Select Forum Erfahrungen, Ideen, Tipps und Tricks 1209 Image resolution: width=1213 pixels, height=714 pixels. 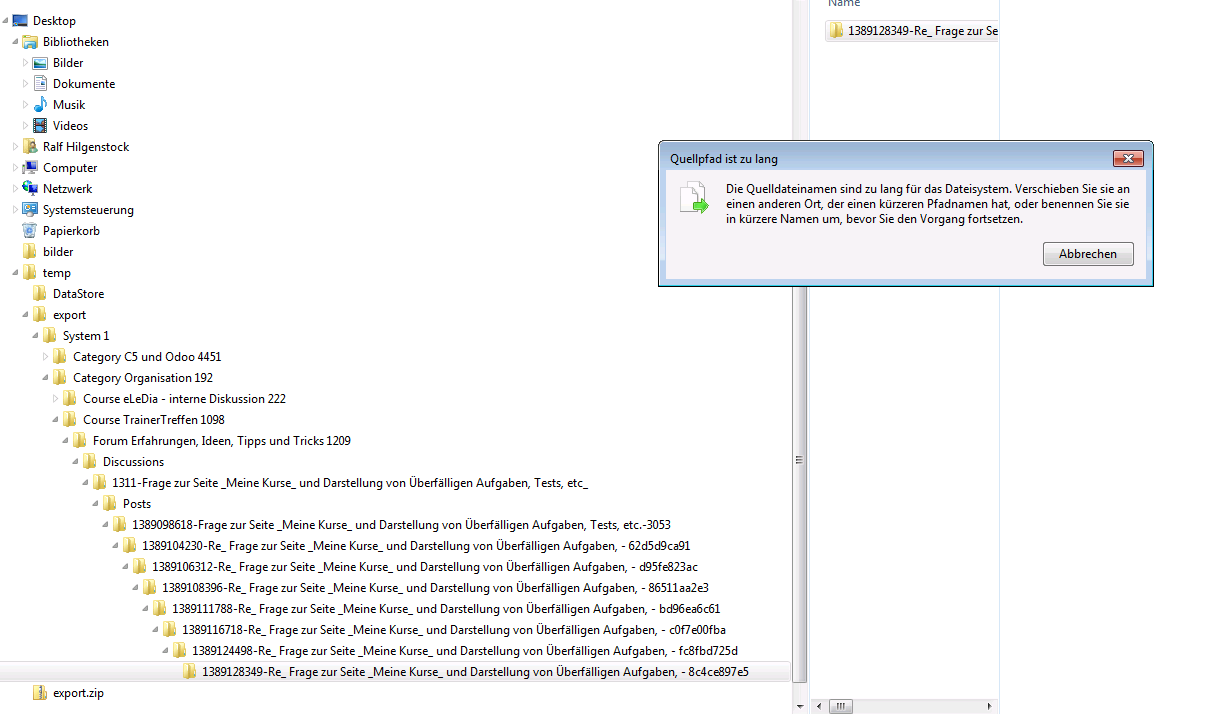pos(222,441)
